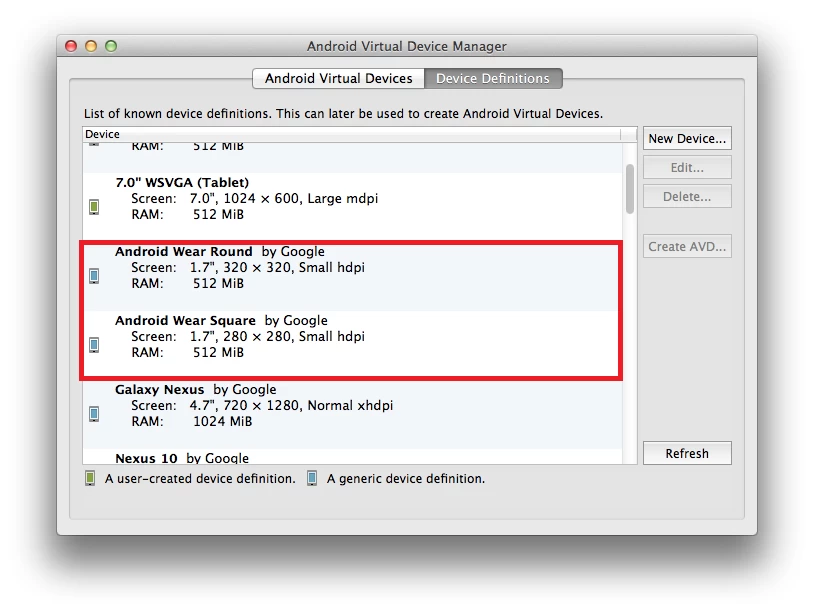Click the generic definition legend icon

(312, 479)
